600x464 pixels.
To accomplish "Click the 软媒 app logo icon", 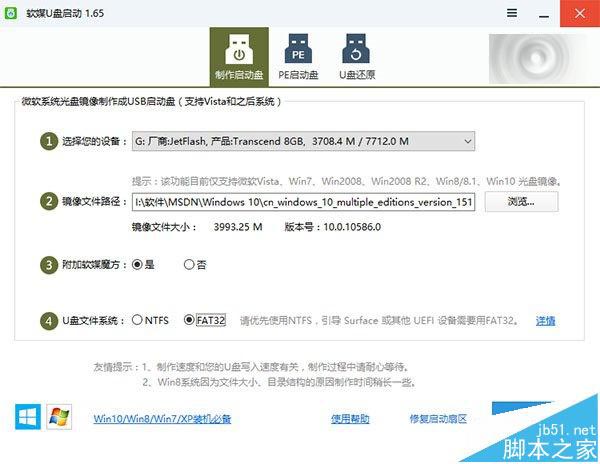I will click(x=11, y=13).
